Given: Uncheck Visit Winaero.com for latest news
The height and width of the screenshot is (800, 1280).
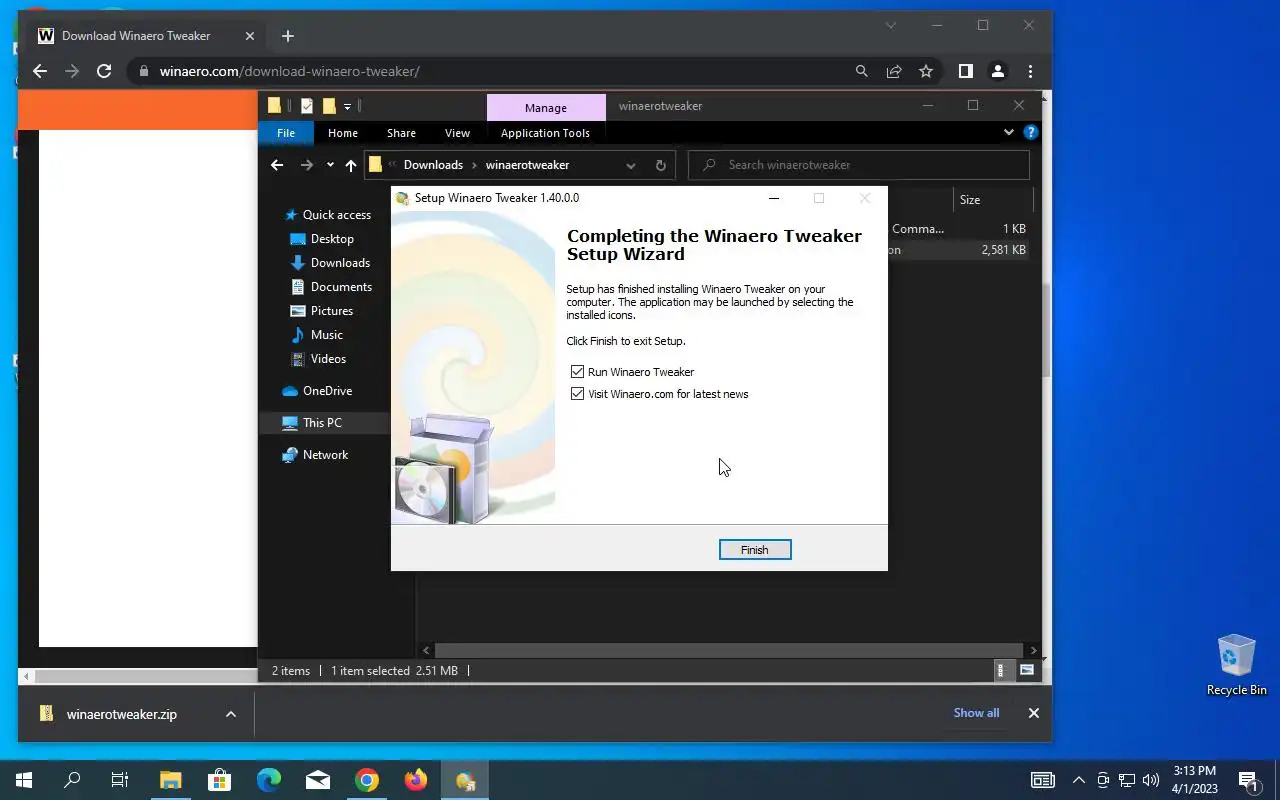Looking at the screenshot, I should point(577,394).
